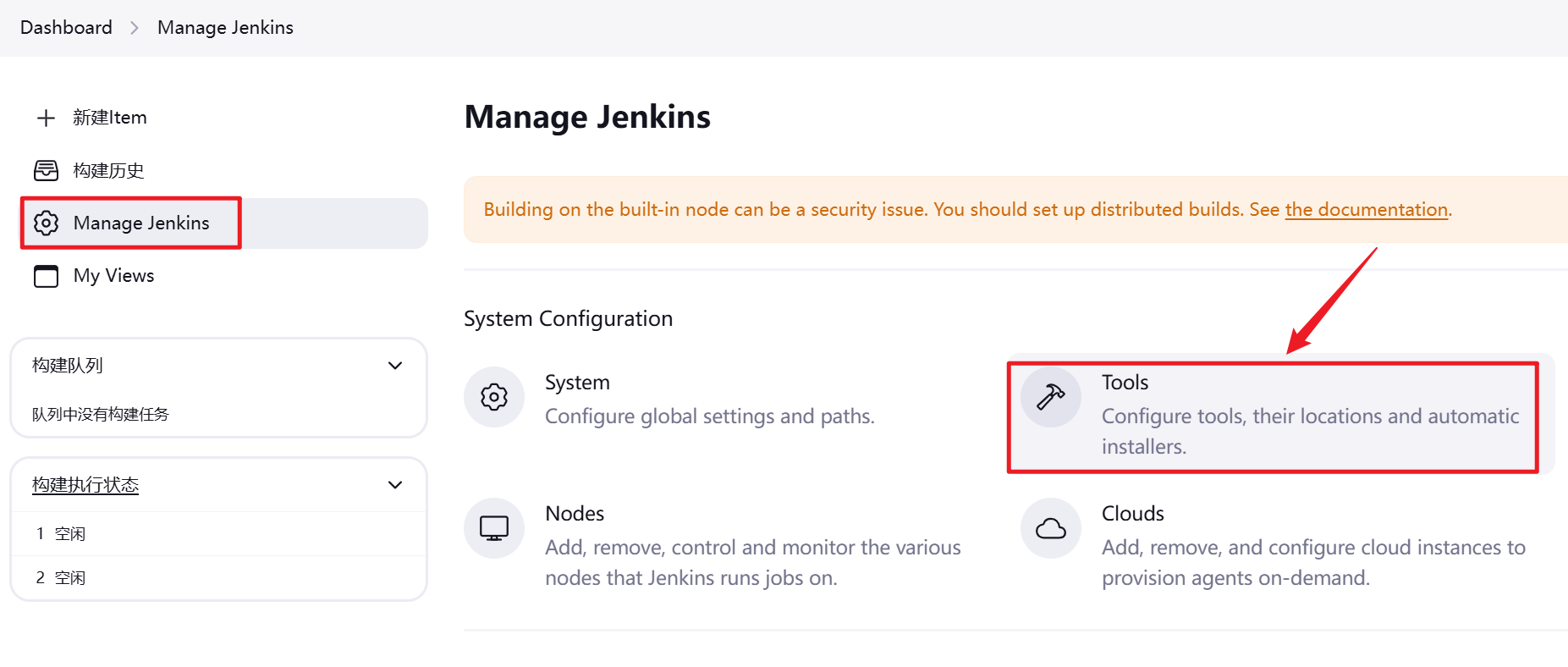Click 队列中没有构建任务 text
Screen dimensions: 1568x667
click(x=101, y=414)
